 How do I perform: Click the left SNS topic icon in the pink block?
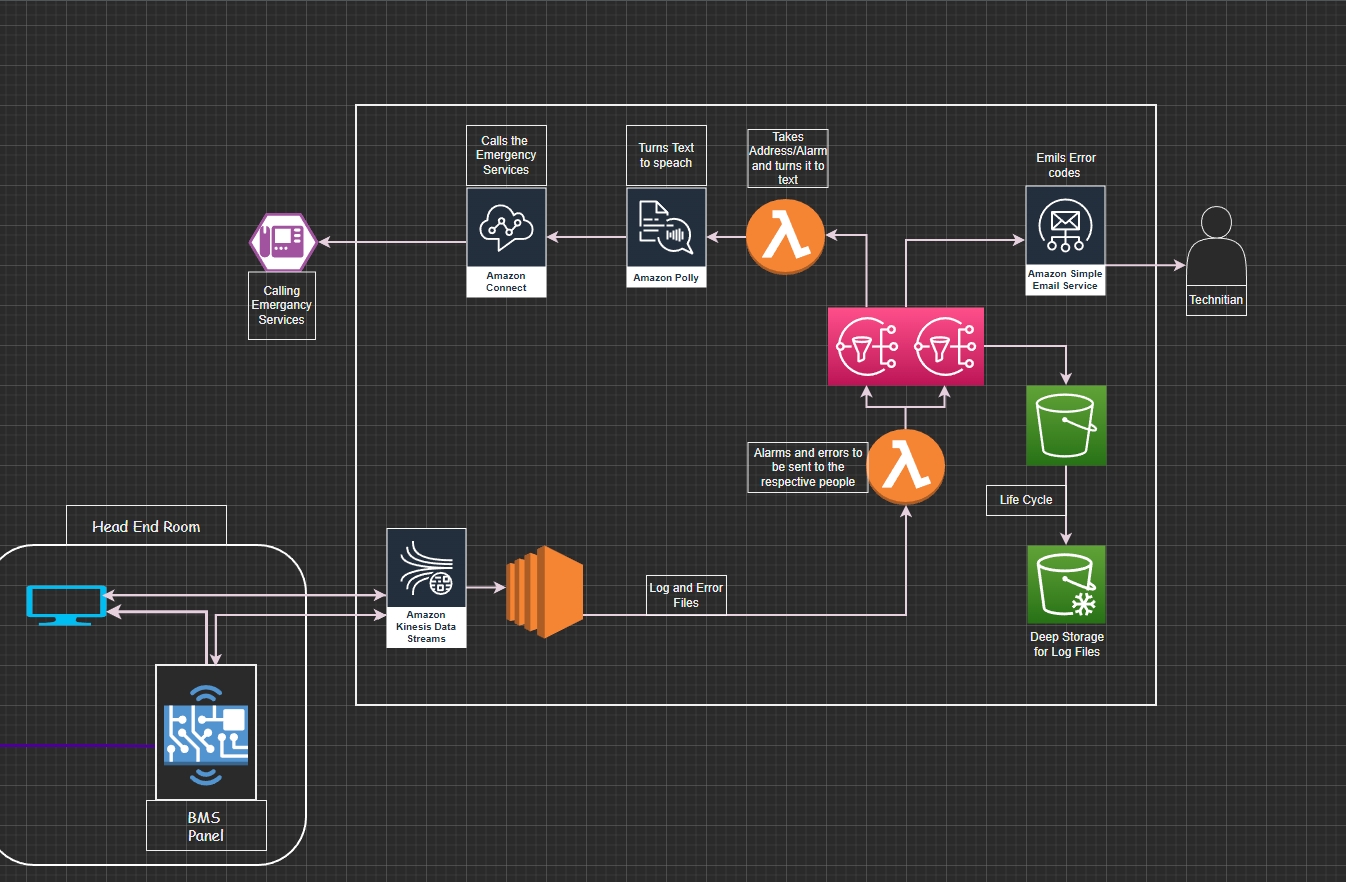(x=866, y=346)
